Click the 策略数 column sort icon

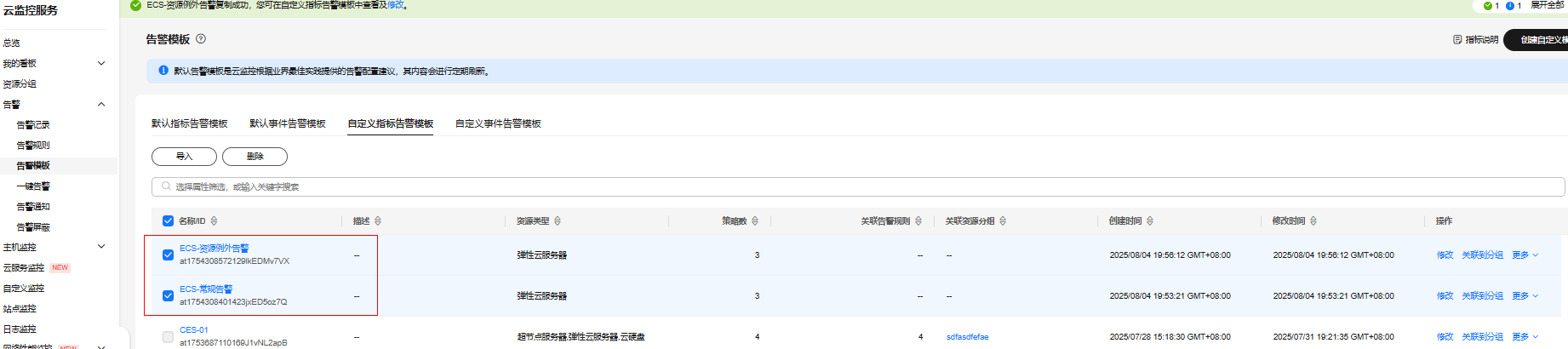(755, 221)
